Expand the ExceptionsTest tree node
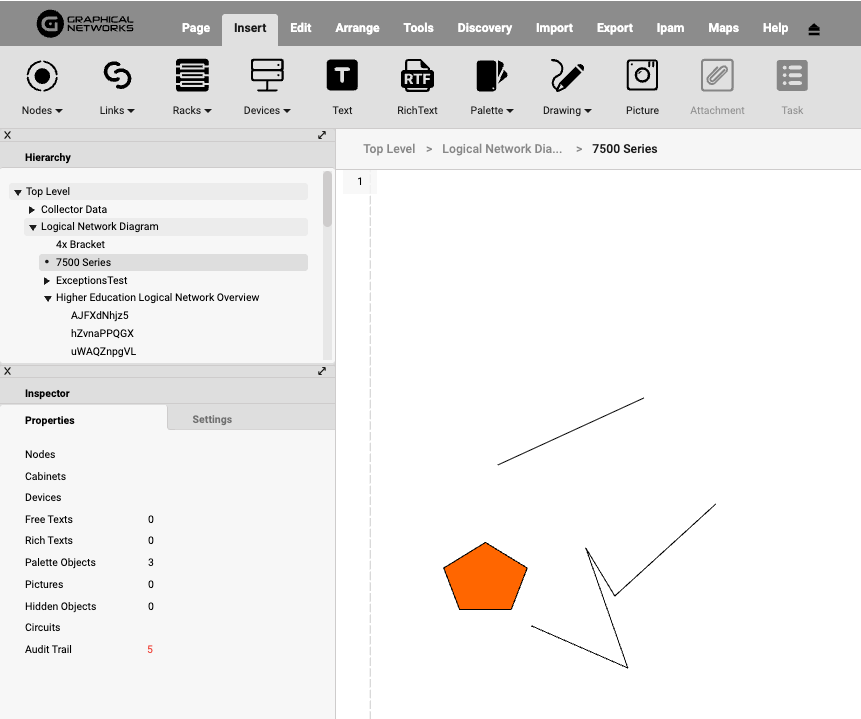 tap(47, 281)
